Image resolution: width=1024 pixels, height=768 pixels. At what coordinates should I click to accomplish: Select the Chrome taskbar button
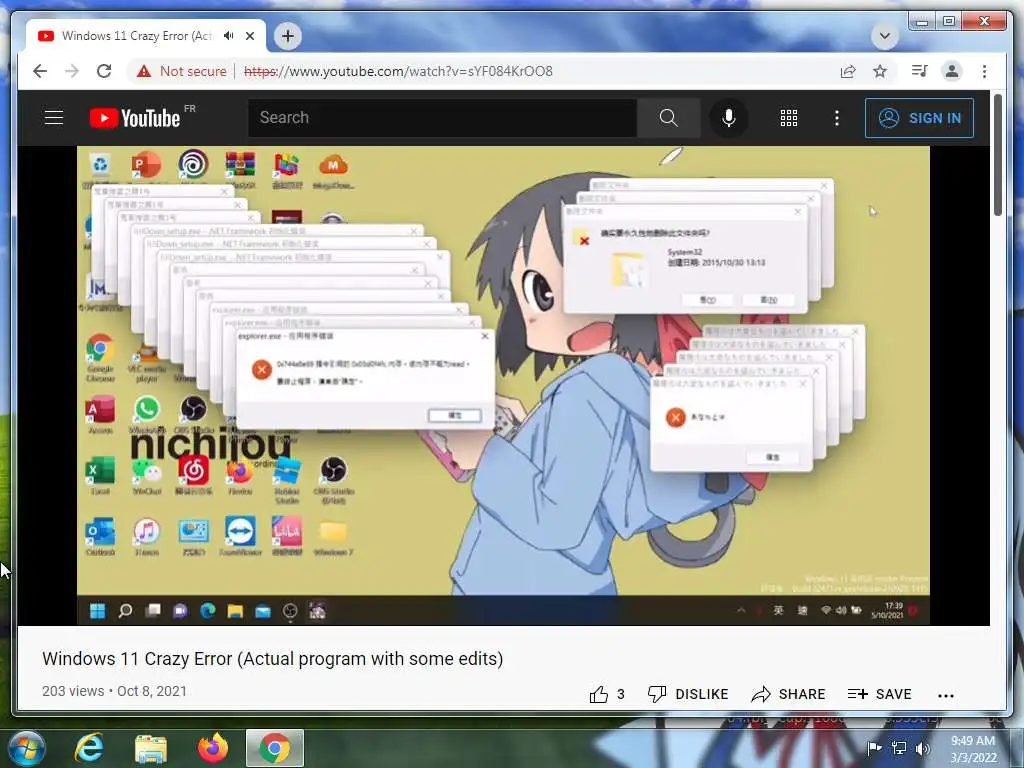(x=275, y=748)
